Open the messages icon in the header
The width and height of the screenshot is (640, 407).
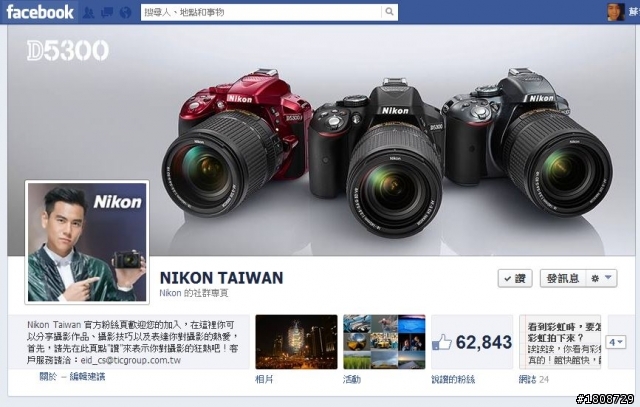(x=107, y=13)
